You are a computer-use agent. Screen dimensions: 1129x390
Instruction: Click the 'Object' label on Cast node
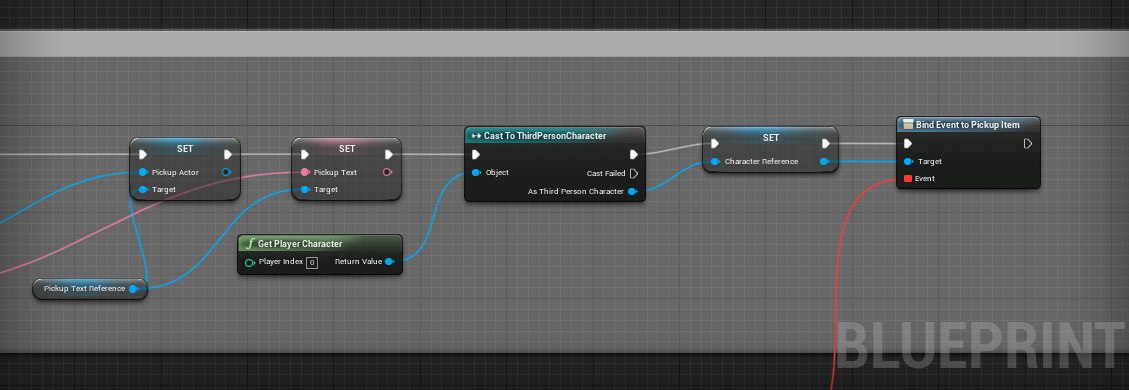(x=498, y=173)
